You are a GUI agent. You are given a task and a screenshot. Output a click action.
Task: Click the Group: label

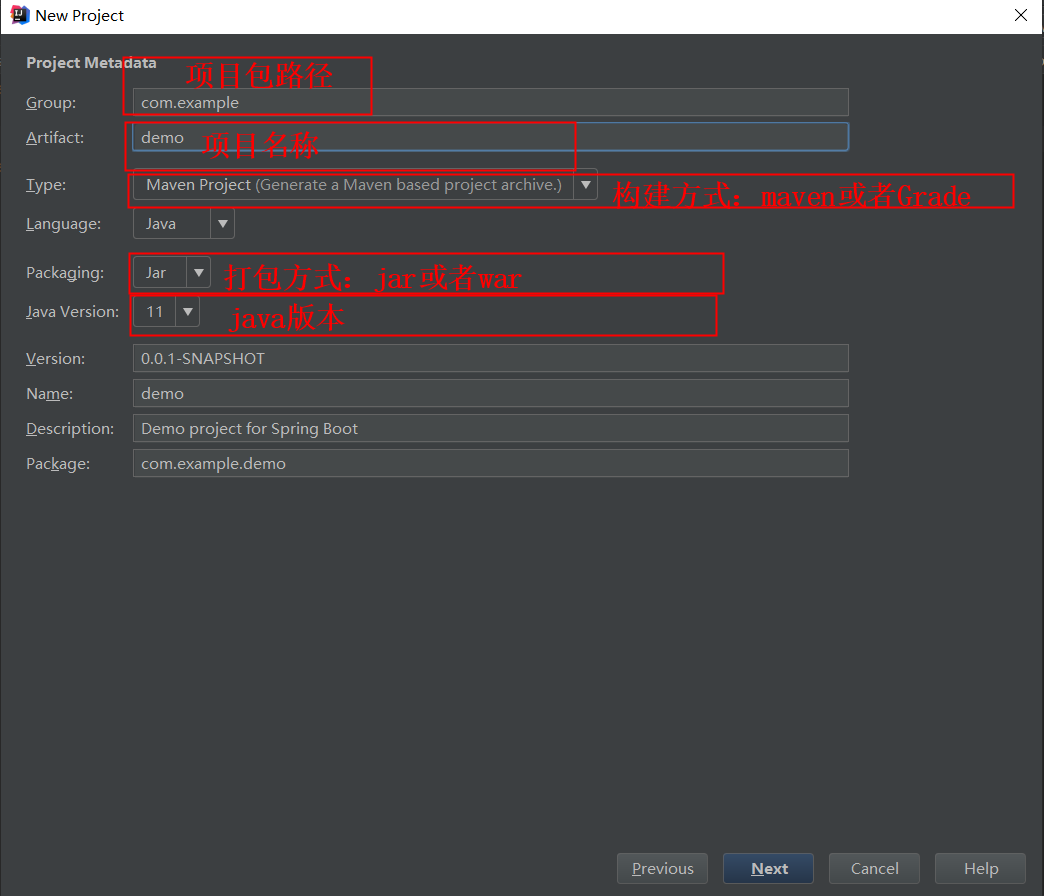click(x=51, y=103)
